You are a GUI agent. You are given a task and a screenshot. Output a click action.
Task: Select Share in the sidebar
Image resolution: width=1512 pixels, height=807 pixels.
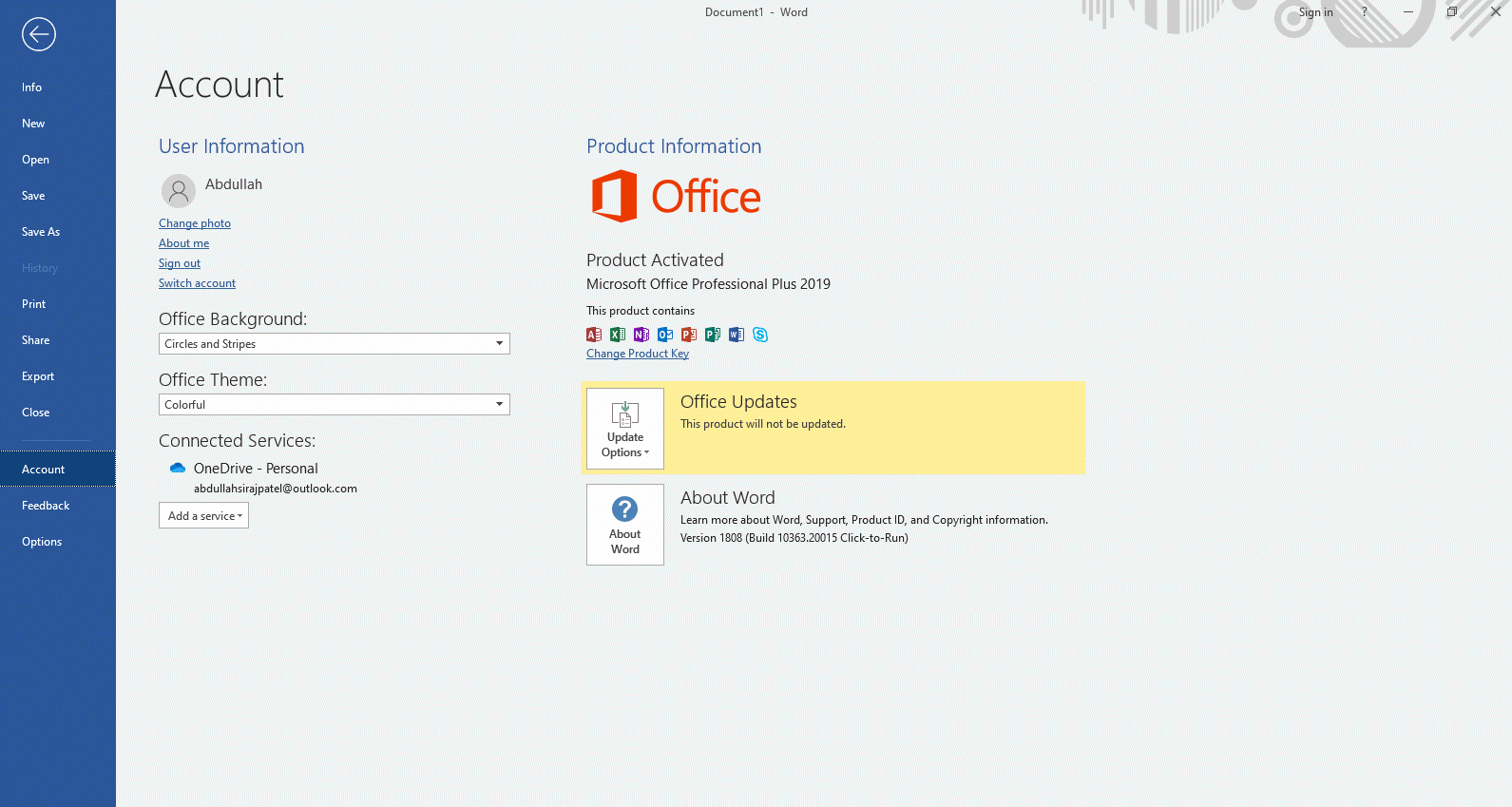point(58,340)
